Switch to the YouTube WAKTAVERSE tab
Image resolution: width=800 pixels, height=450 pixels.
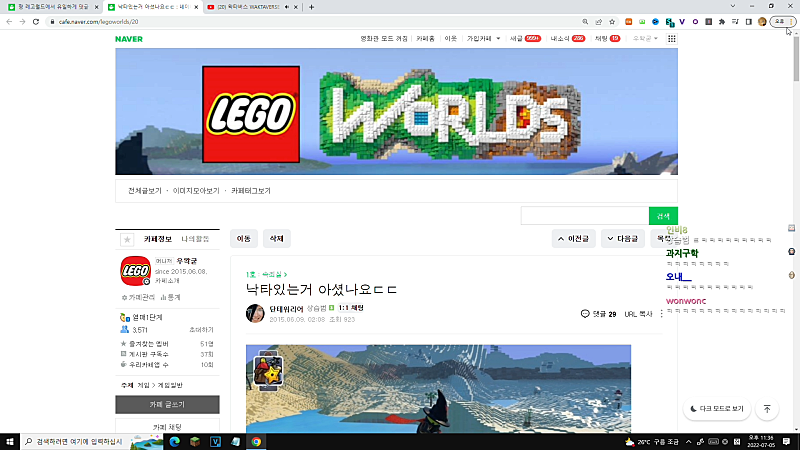[x=249, y=7]
